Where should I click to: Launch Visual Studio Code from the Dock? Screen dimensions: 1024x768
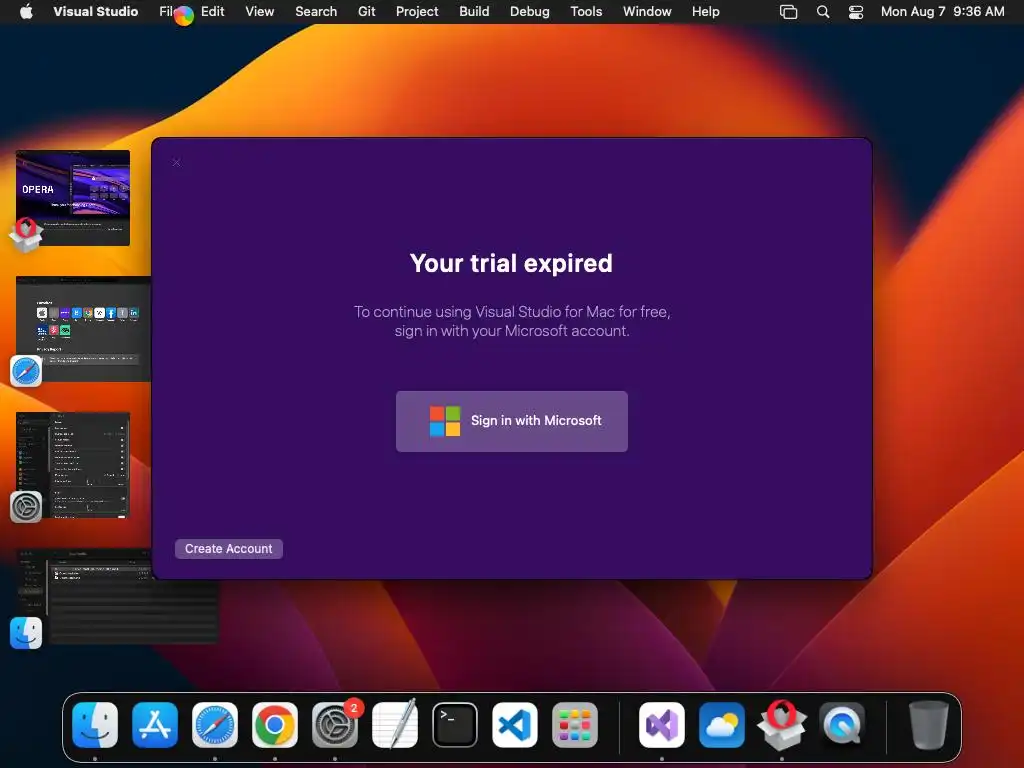click(515, 725)
